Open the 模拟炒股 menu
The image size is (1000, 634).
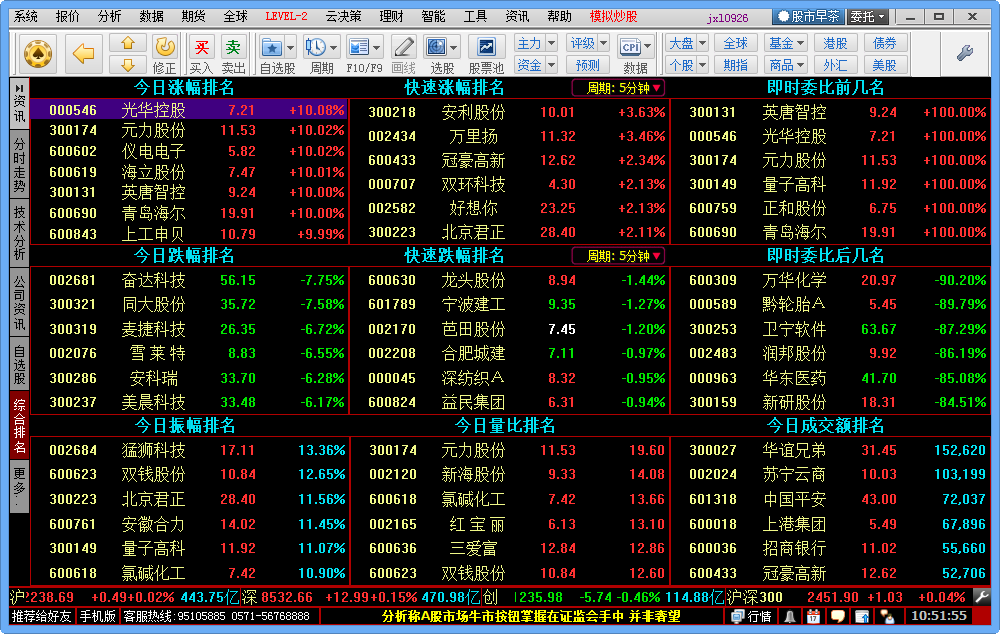click(614, 17)
